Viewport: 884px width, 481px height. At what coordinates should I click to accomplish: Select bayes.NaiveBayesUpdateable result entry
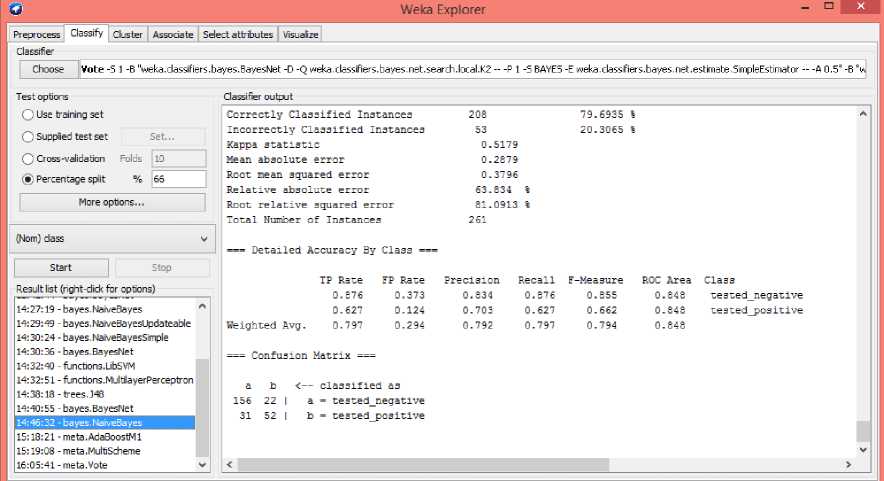coord(105,323)
